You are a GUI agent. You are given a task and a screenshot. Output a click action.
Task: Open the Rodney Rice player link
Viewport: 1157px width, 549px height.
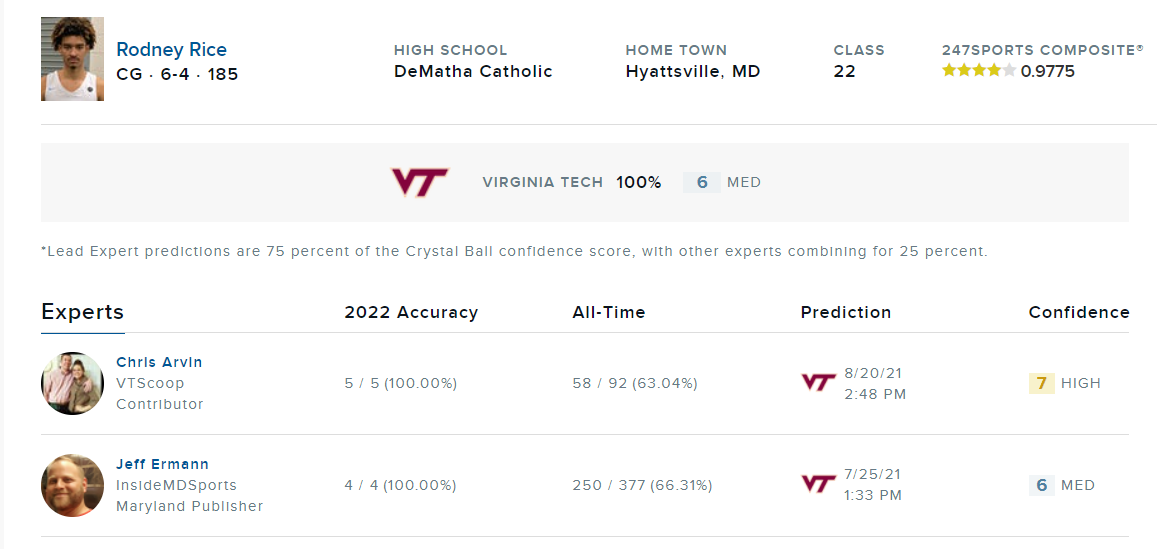point(171,49)
